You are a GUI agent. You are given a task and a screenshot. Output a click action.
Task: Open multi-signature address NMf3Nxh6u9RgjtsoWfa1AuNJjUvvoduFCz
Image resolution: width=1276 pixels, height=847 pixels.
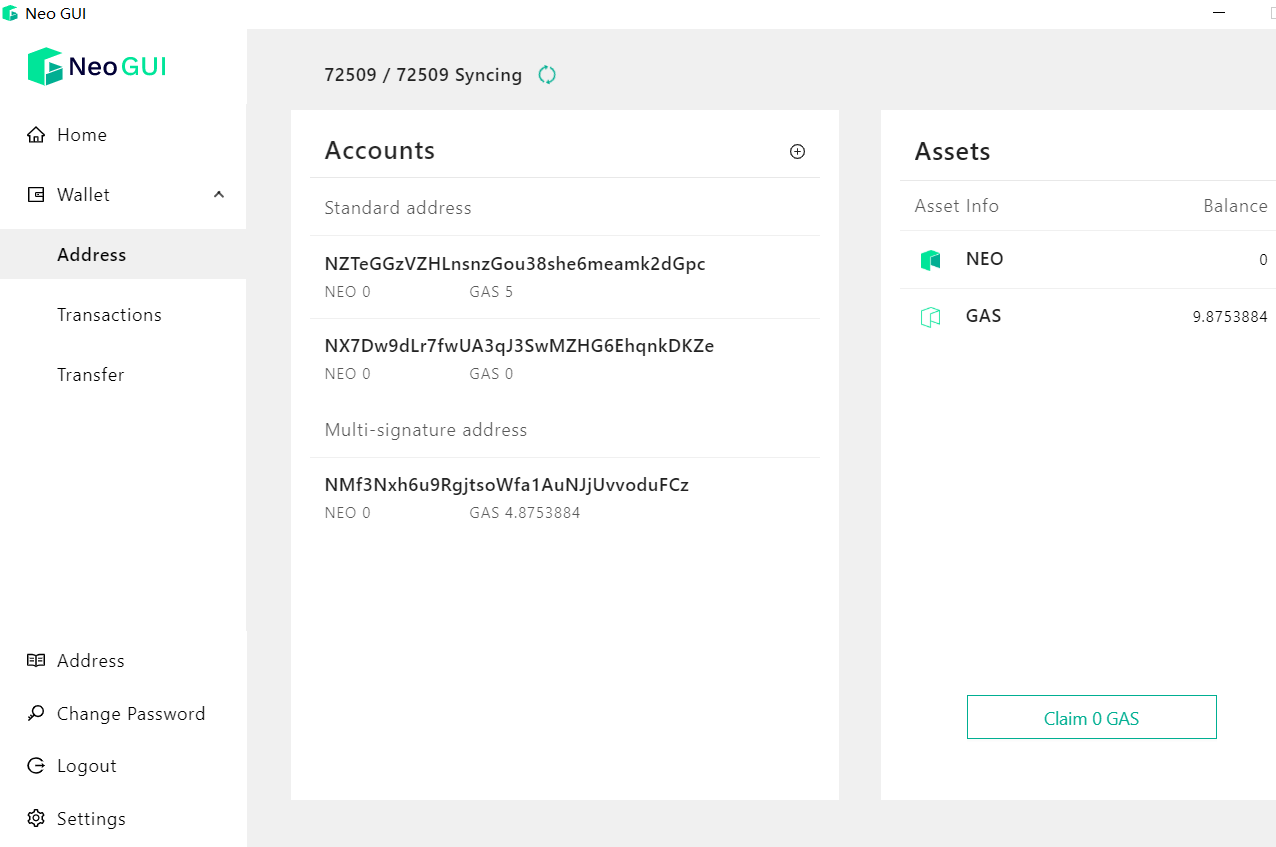click(x=565, y=498)
